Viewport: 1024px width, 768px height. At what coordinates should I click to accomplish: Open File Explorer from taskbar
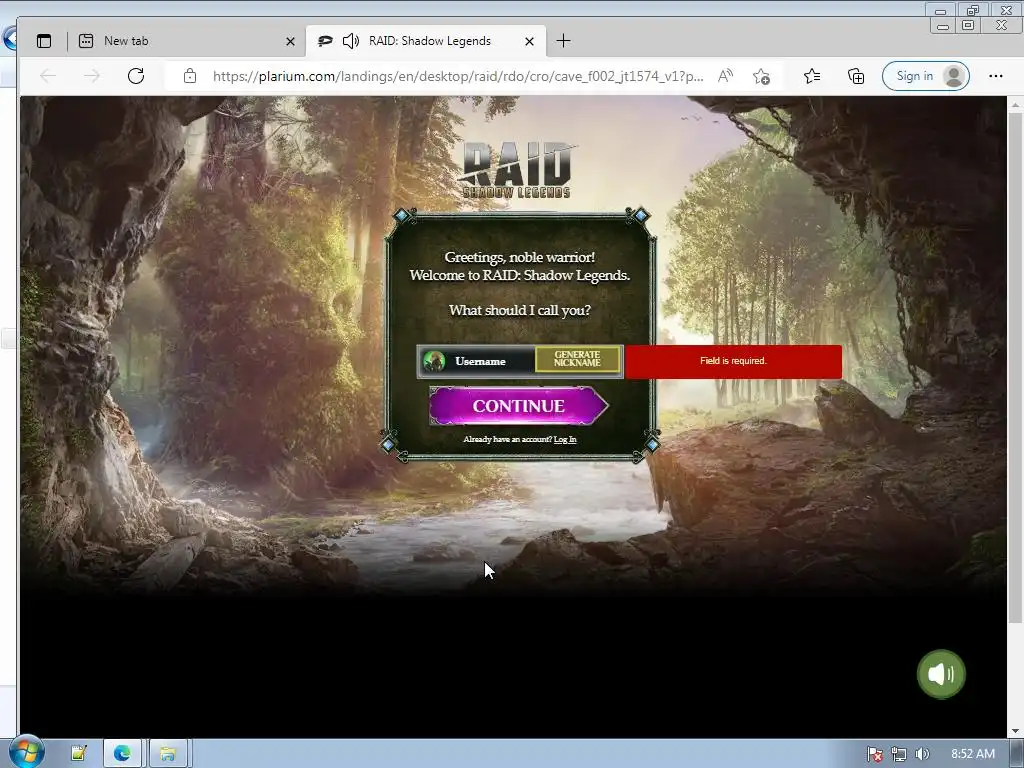pyautogui.click(x=168, y=754)
